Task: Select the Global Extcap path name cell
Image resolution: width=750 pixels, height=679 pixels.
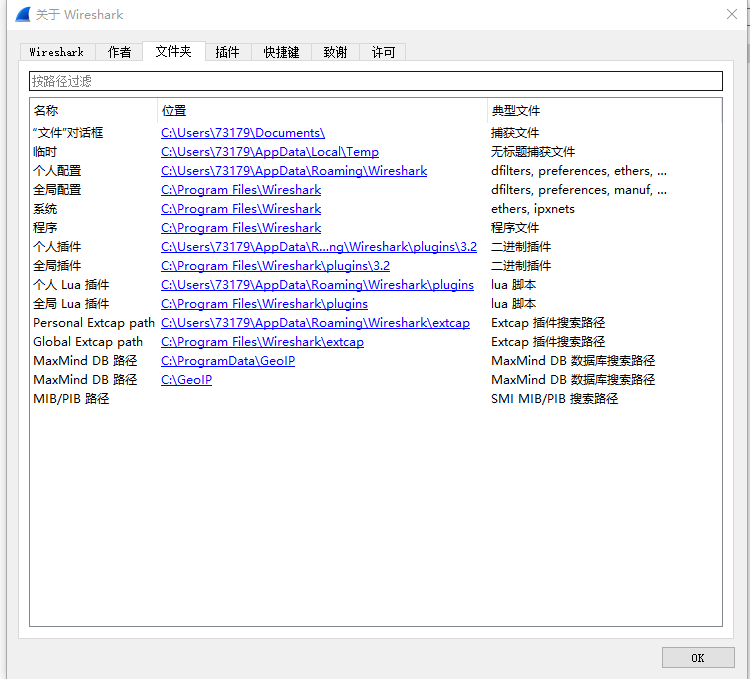Action: coord(88,342)
